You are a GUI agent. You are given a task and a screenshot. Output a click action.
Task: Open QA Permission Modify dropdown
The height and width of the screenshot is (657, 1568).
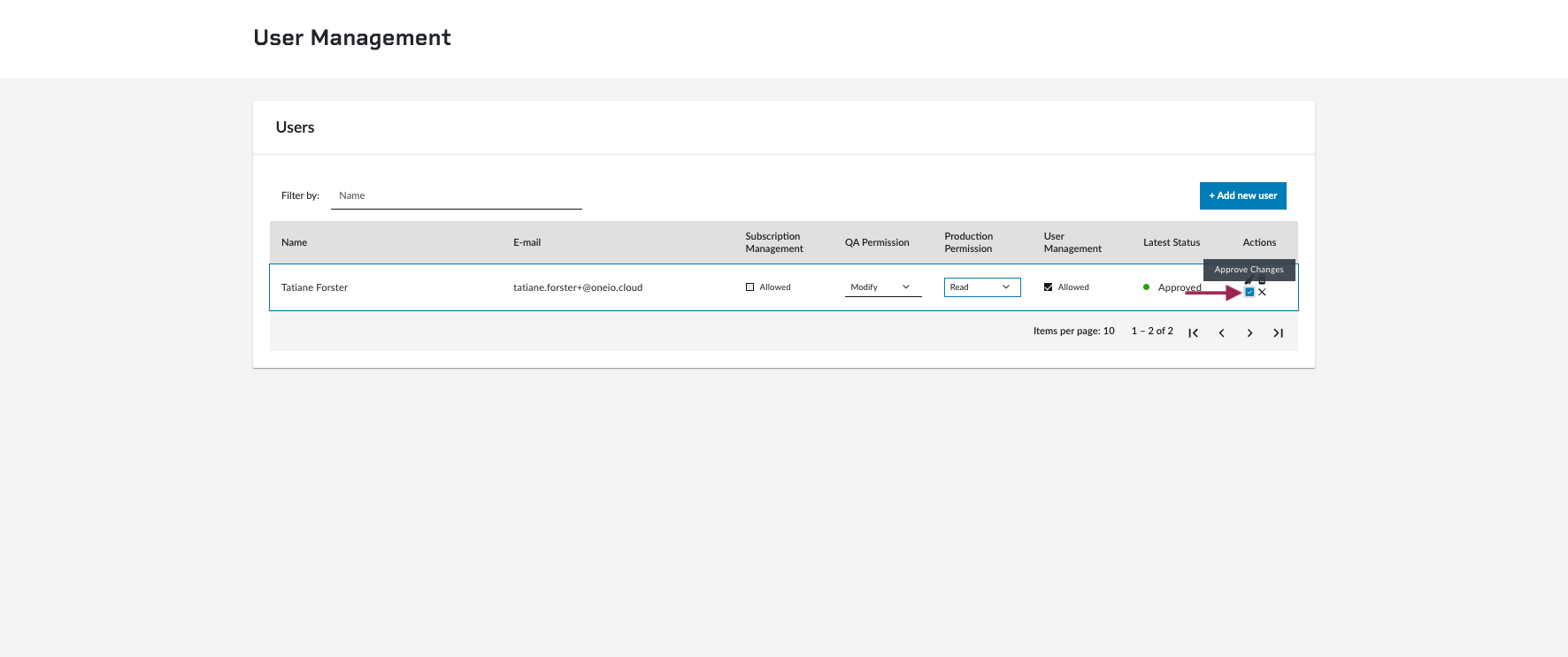883,287
